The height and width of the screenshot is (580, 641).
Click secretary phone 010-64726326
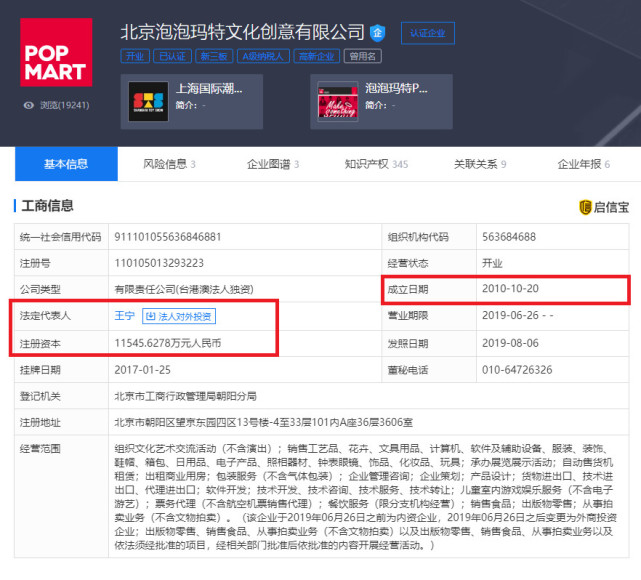click(517, 370)
